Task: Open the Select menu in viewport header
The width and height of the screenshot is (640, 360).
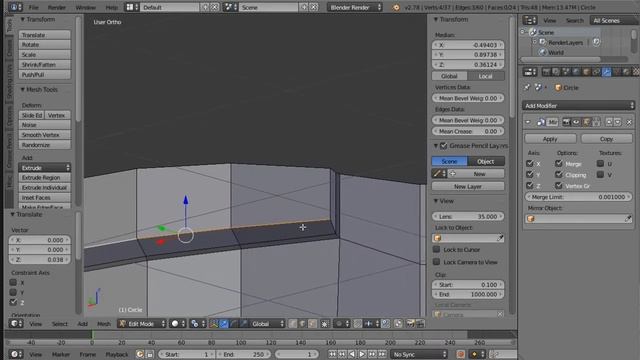Action: (60, 324)
